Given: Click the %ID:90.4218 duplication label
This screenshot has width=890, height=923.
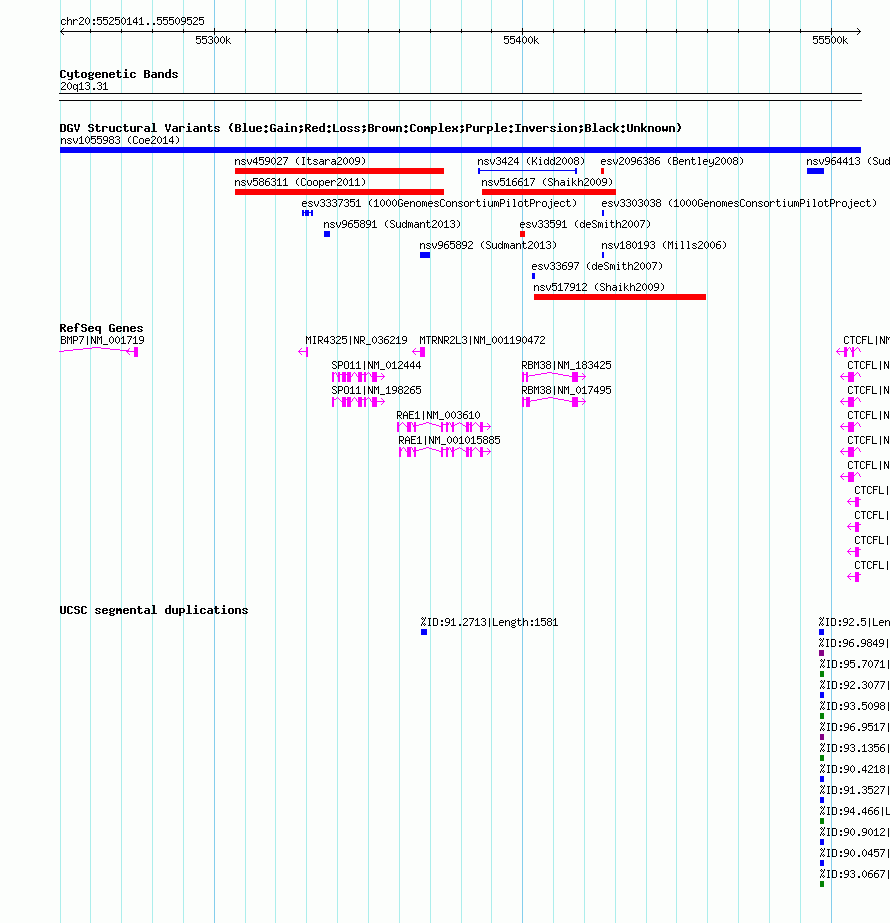Looking at the screenshot, I should pos(854,769).
